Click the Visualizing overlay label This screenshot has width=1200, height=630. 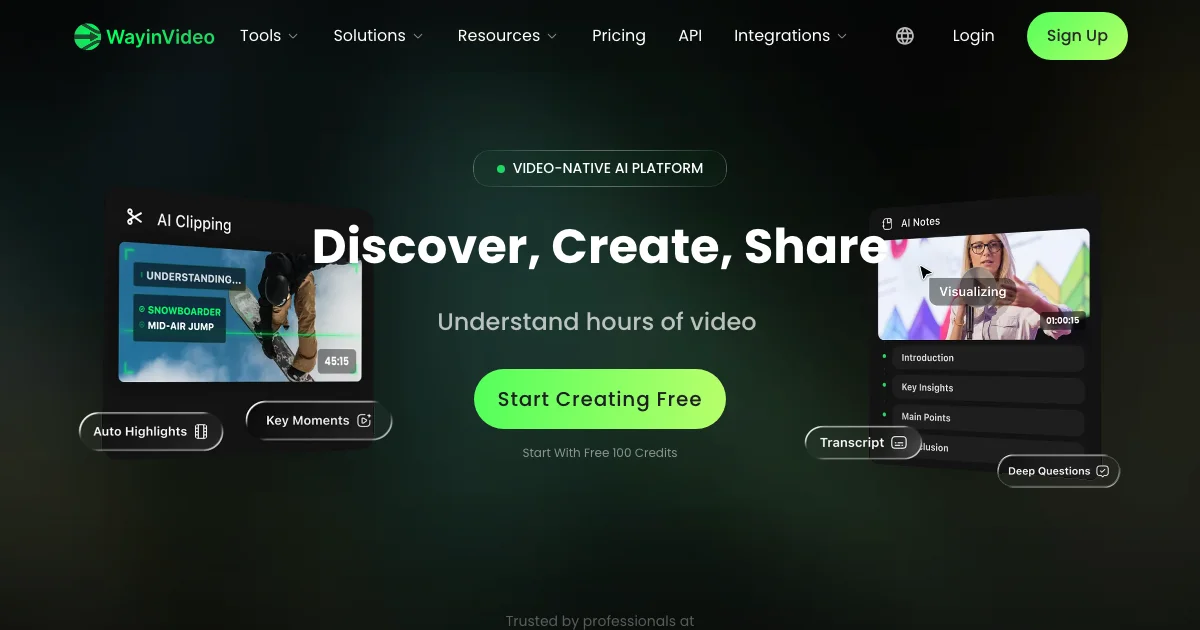pyautogui.click(x=972, y=292)
